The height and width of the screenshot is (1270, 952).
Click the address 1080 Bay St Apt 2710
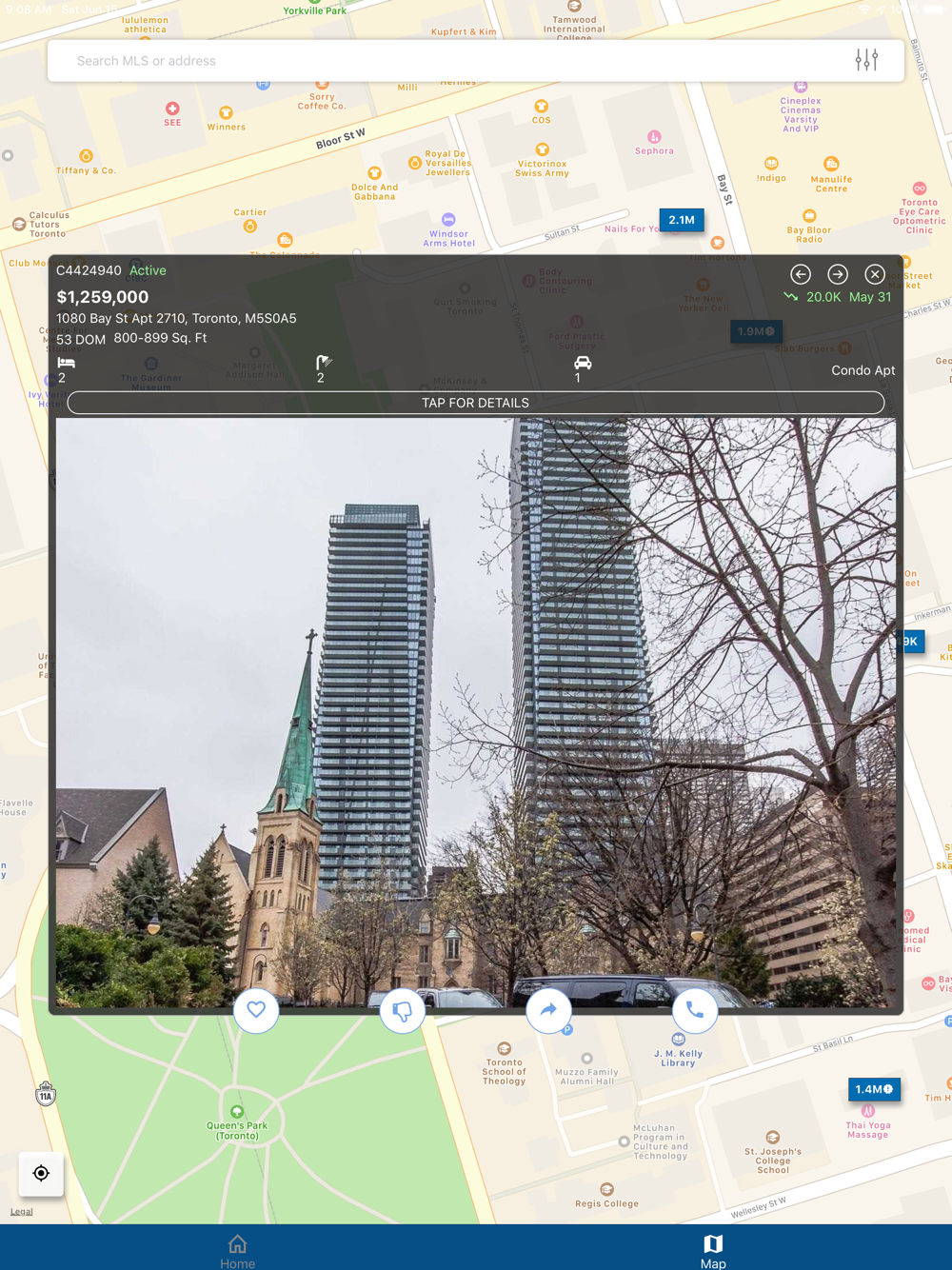(176, 318)
